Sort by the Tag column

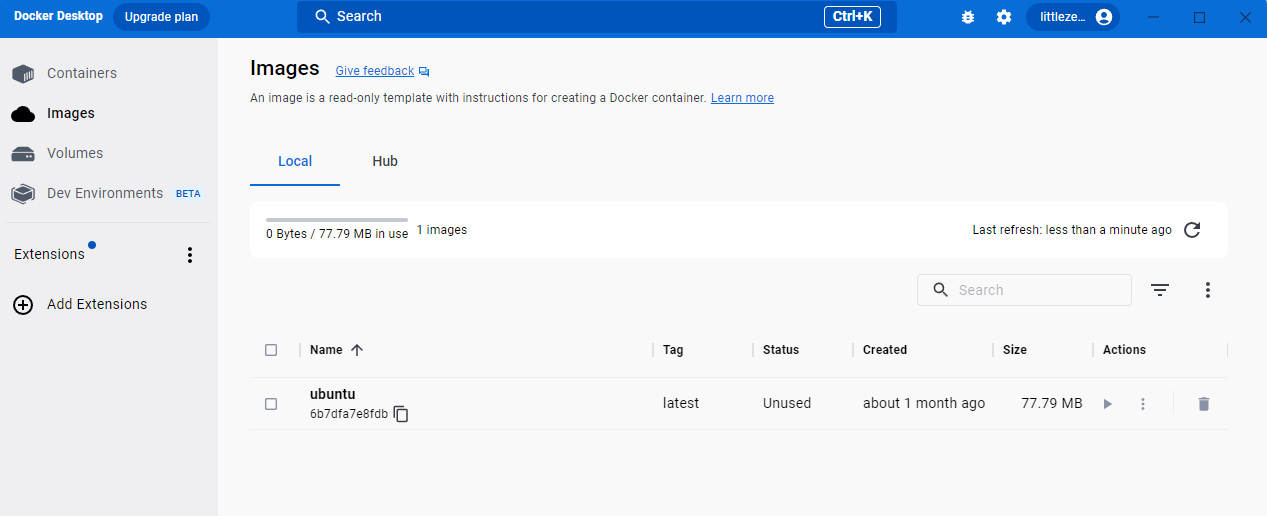coord(673,350)
